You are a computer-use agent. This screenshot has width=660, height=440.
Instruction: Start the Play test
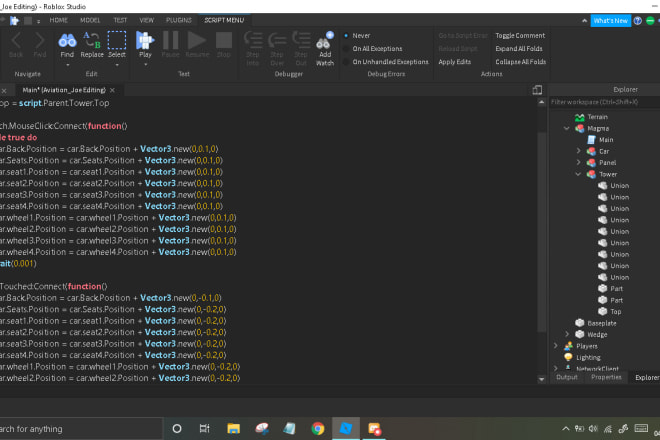145,45
